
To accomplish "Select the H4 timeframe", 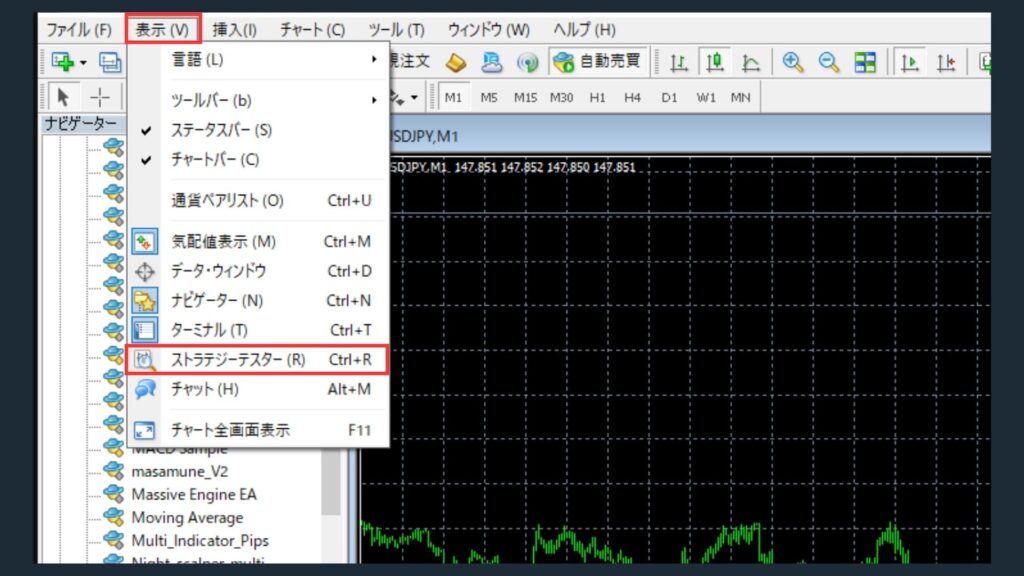I will click(x=632, y=97).
